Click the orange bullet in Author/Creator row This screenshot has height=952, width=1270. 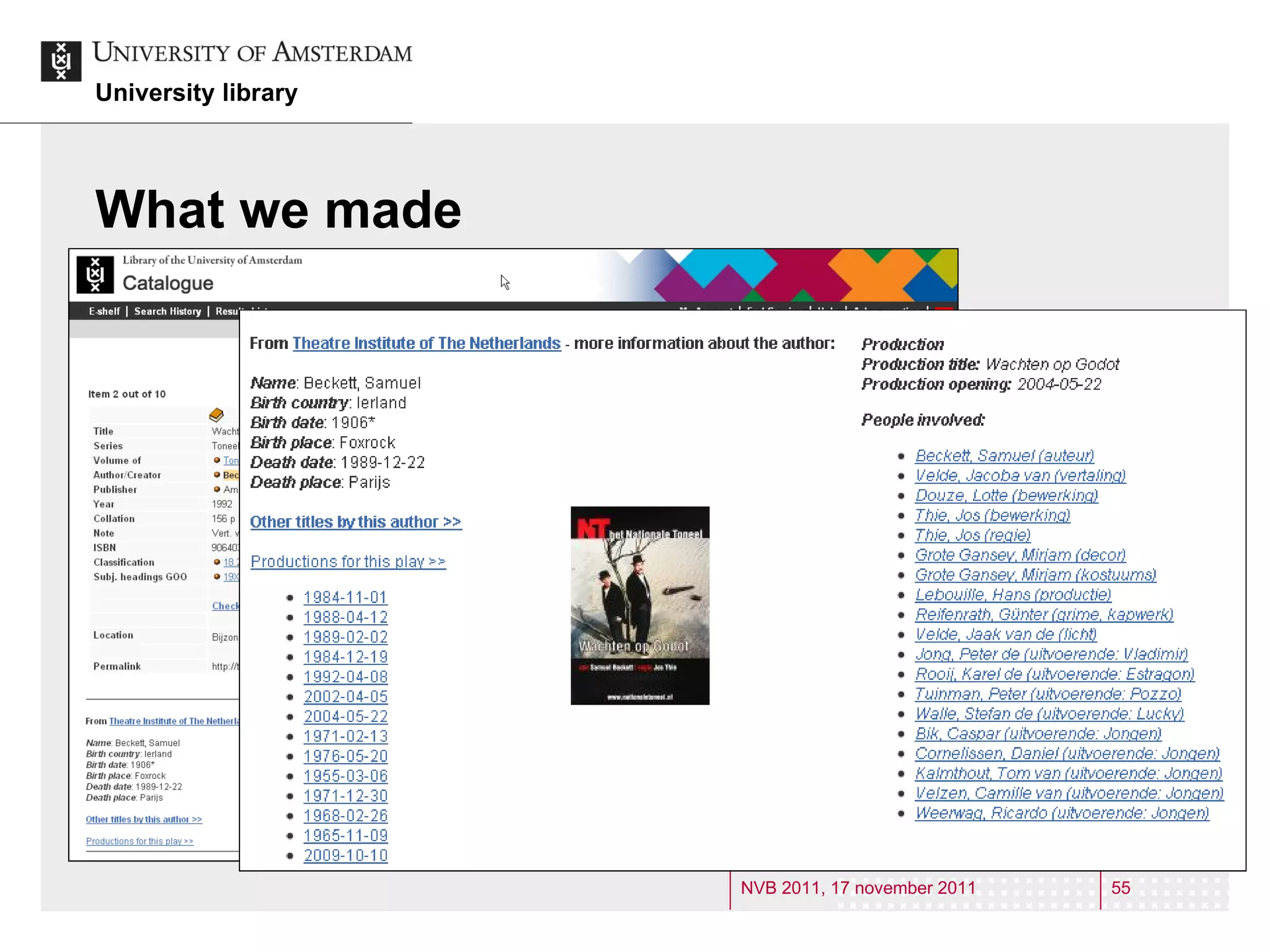click(217, 475)
